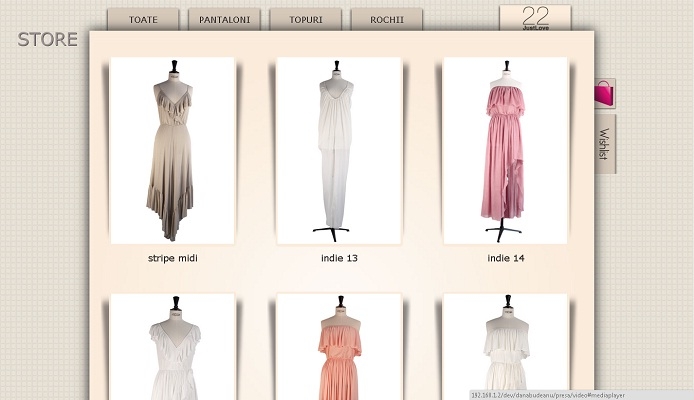The image size is (694, 400).
Task: Click the 22 JustLove logo
Action: 536,18
